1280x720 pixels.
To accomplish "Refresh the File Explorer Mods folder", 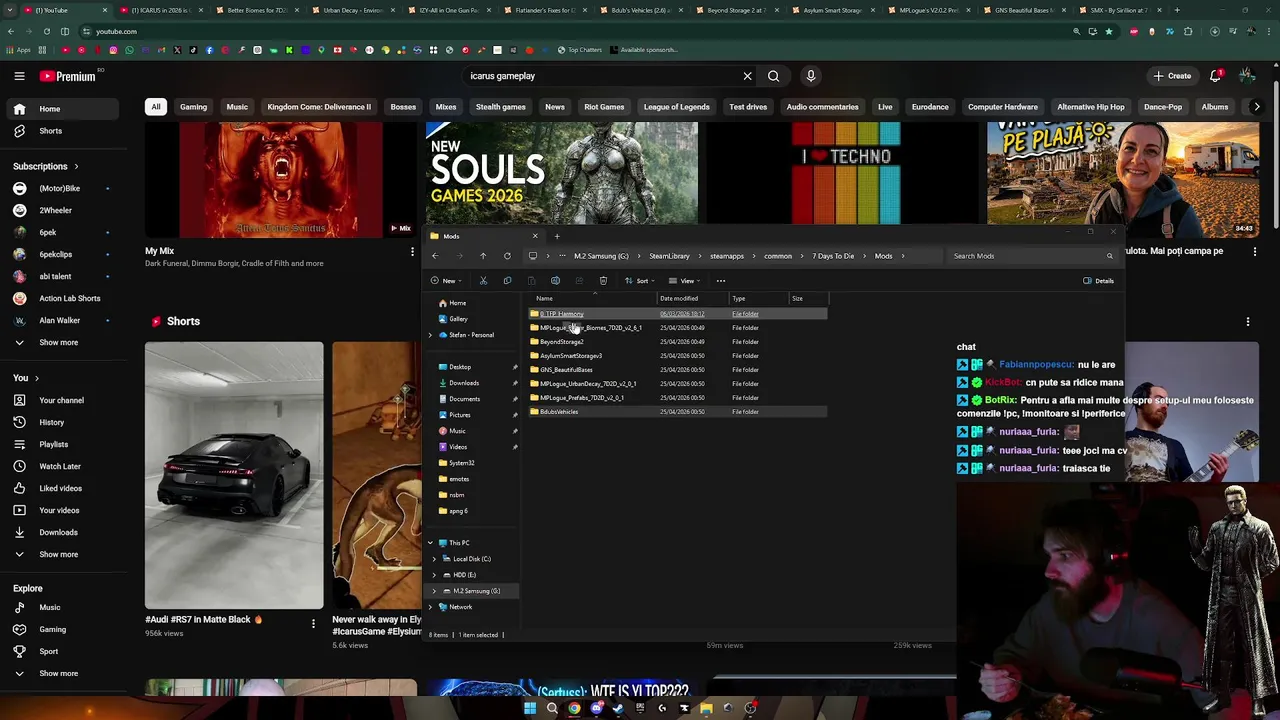I will click(507, 256).
